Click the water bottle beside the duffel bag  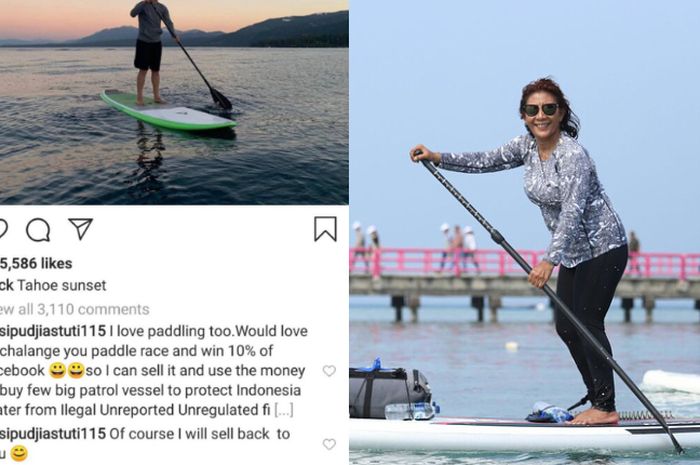[x=412, y=411]
